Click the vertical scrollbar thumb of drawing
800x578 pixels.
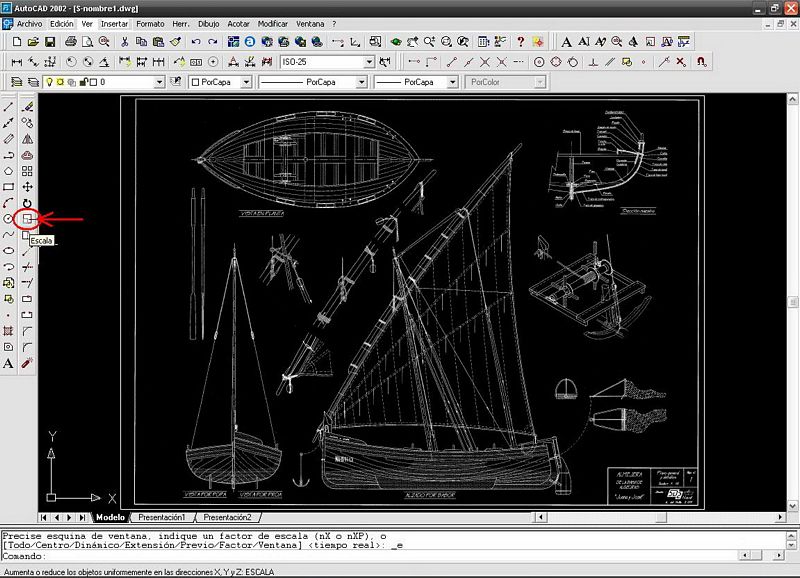tap(792, 302)
